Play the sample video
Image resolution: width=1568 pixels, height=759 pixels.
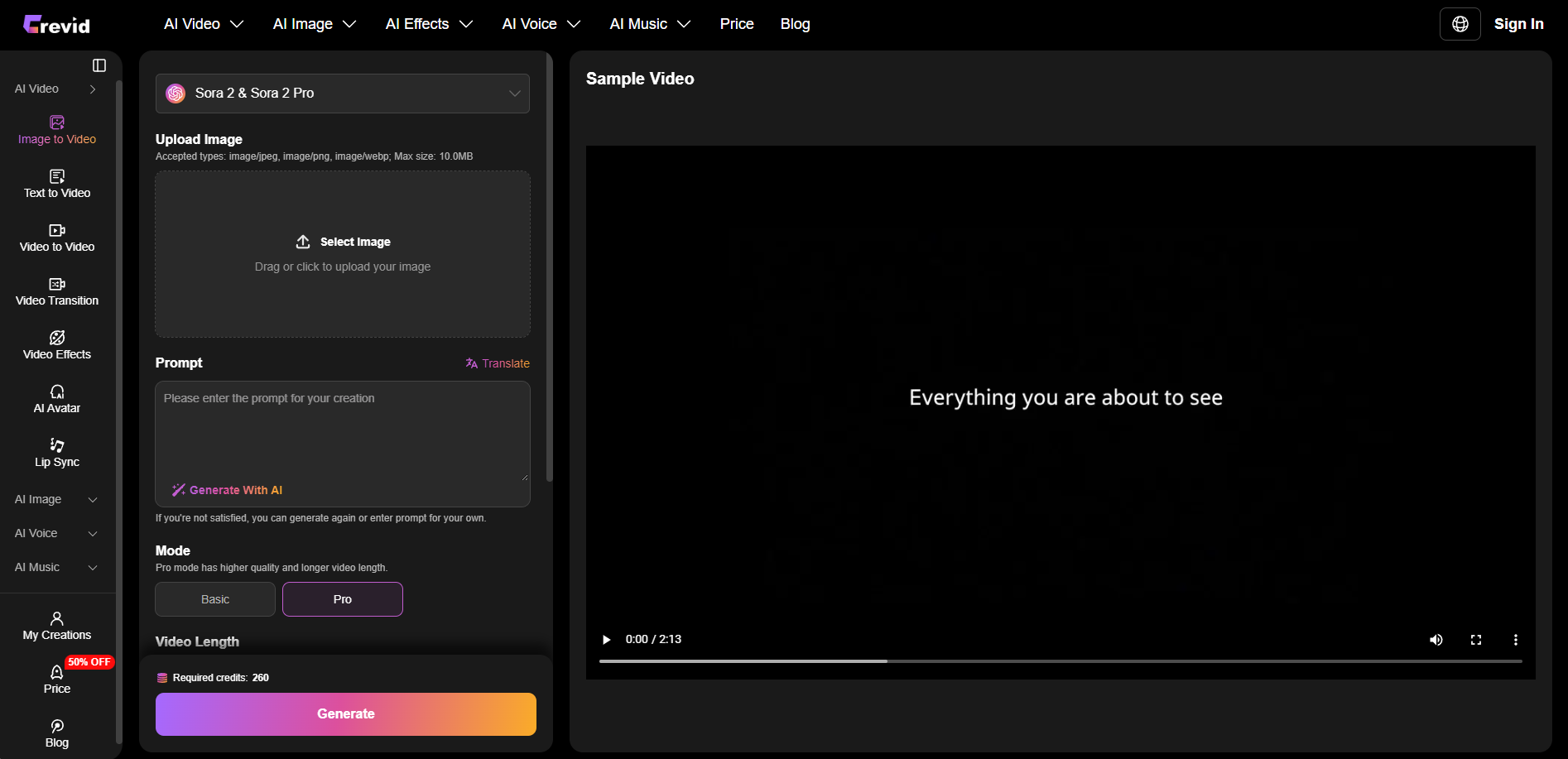607,640
